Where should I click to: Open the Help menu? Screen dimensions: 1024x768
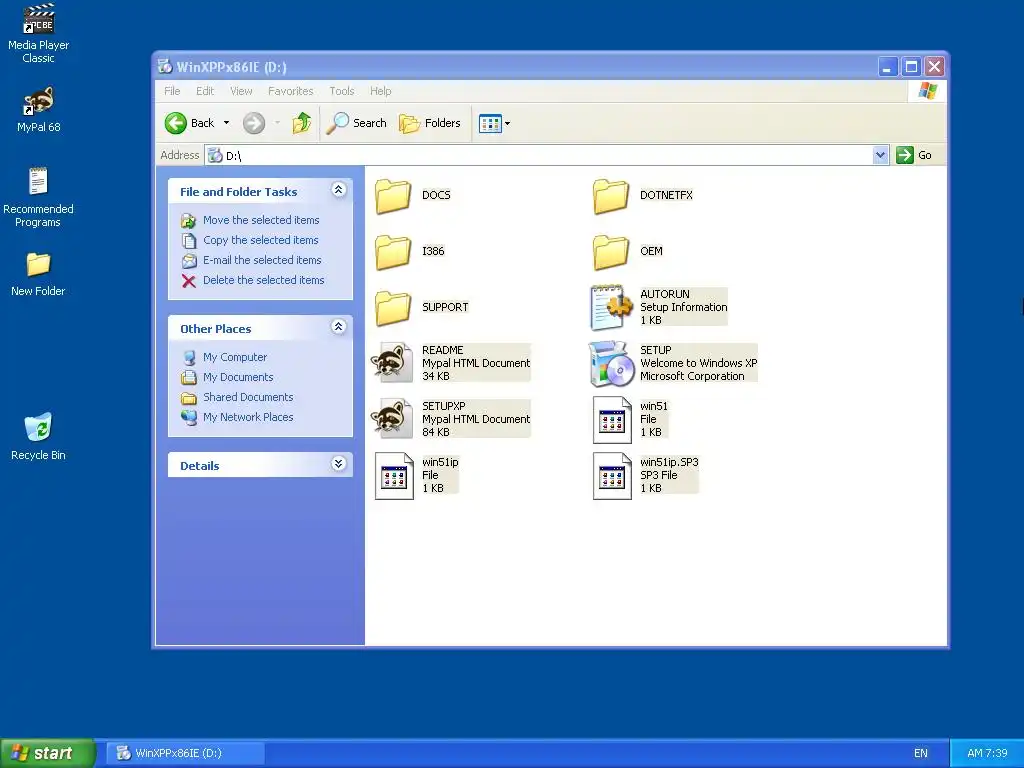(381, 91)
